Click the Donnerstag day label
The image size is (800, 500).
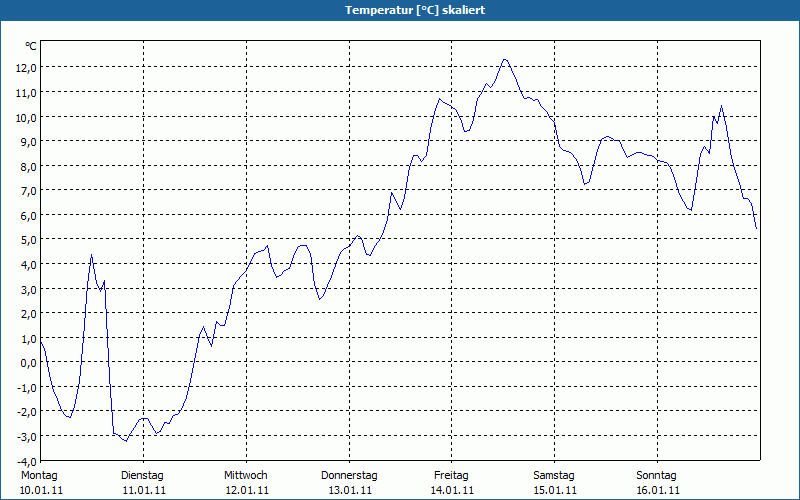click(x=349, y=475)
